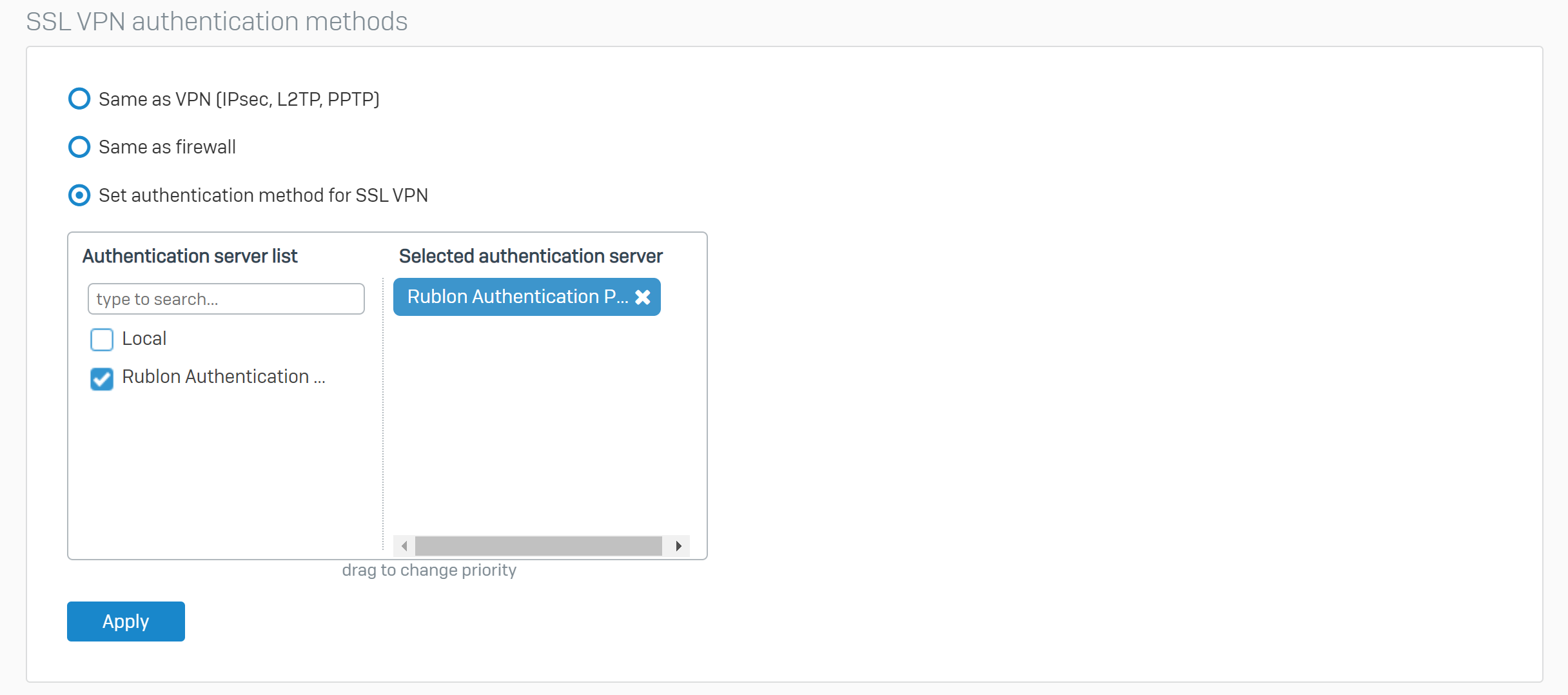Uncheck the Rublon Authentication checkbox
The image size is (1568, 695).
(x=102, y=378)
